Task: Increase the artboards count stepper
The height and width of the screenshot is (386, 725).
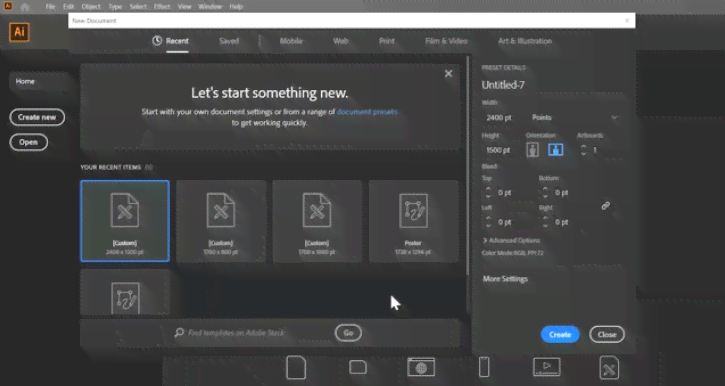Action: point(584,147)
